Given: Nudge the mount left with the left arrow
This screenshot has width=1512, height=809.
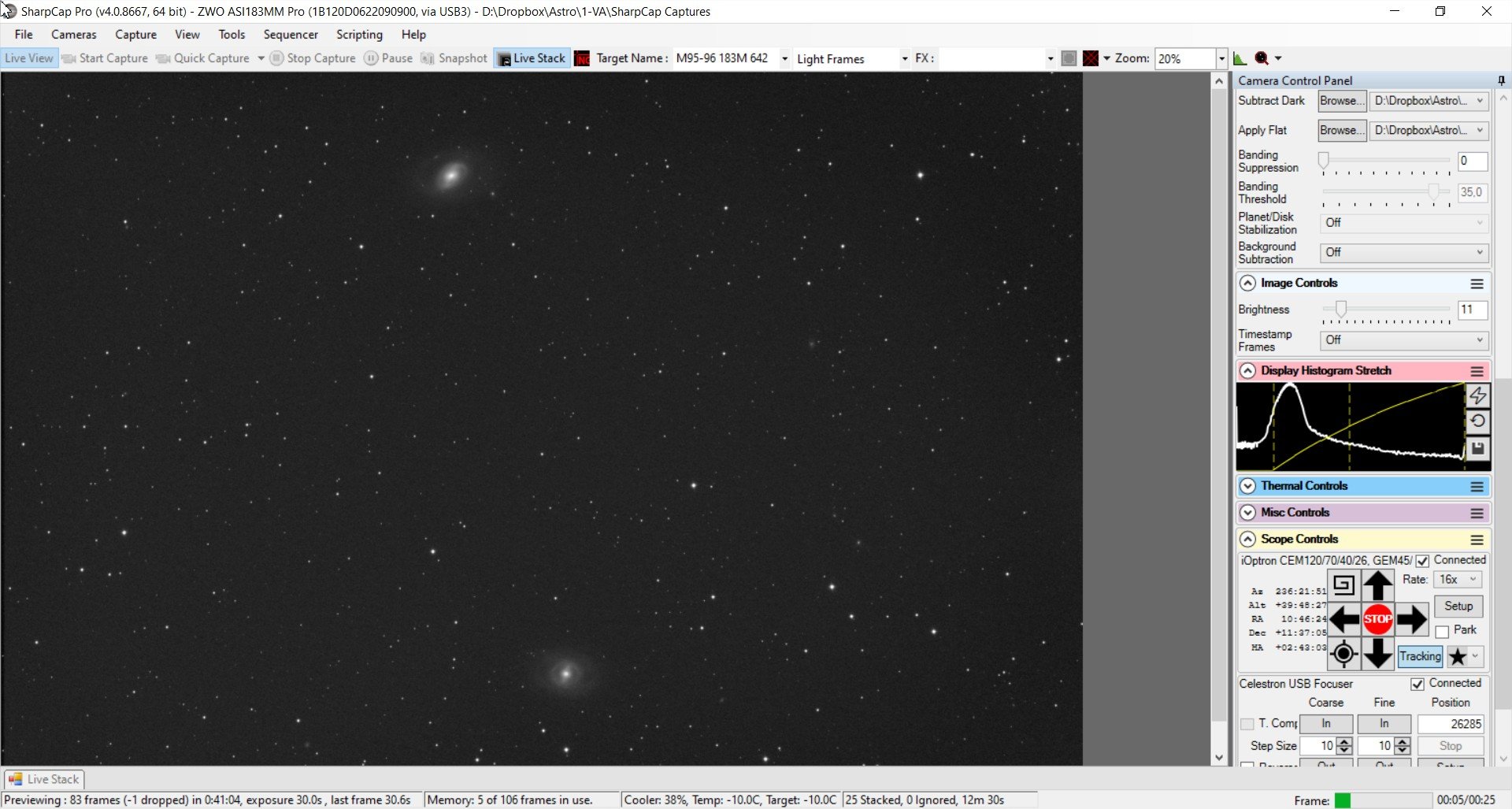Looking at the screenshot, I should pos(1344,619).
